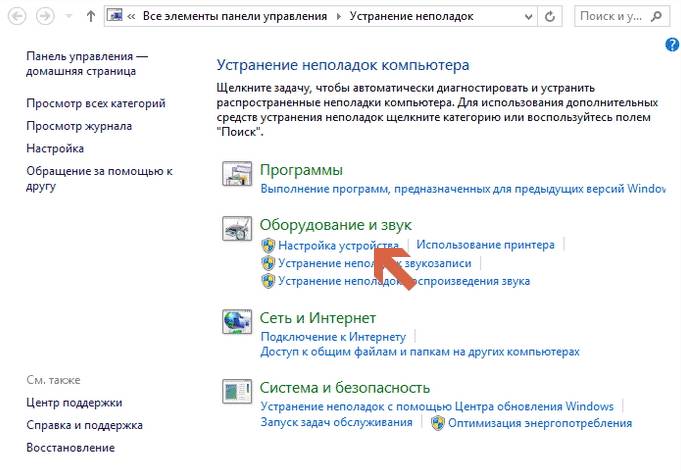Click Подключение к Интернету link
Screen dimensions: 681x472
click(332, 337)
